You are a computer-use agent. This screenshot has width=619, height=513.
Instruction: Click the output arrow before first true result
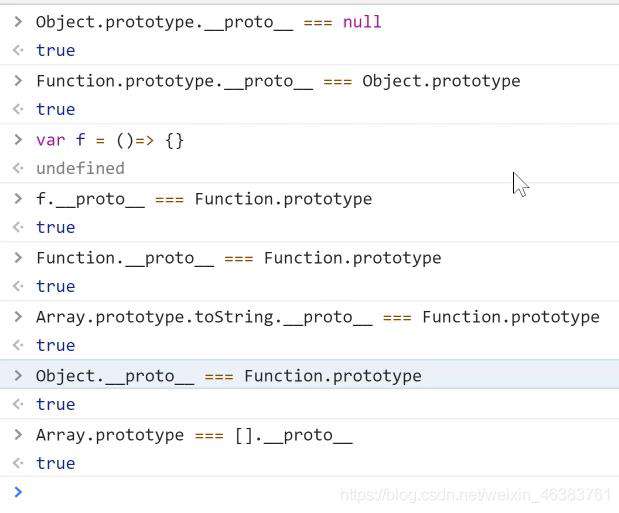[x=18, y=50]
